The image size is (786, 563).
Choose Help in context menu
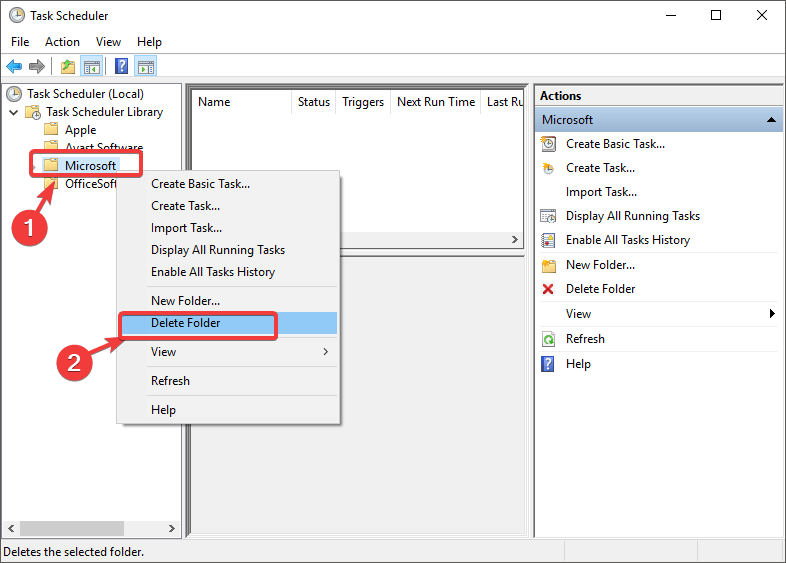click(229, 410)
